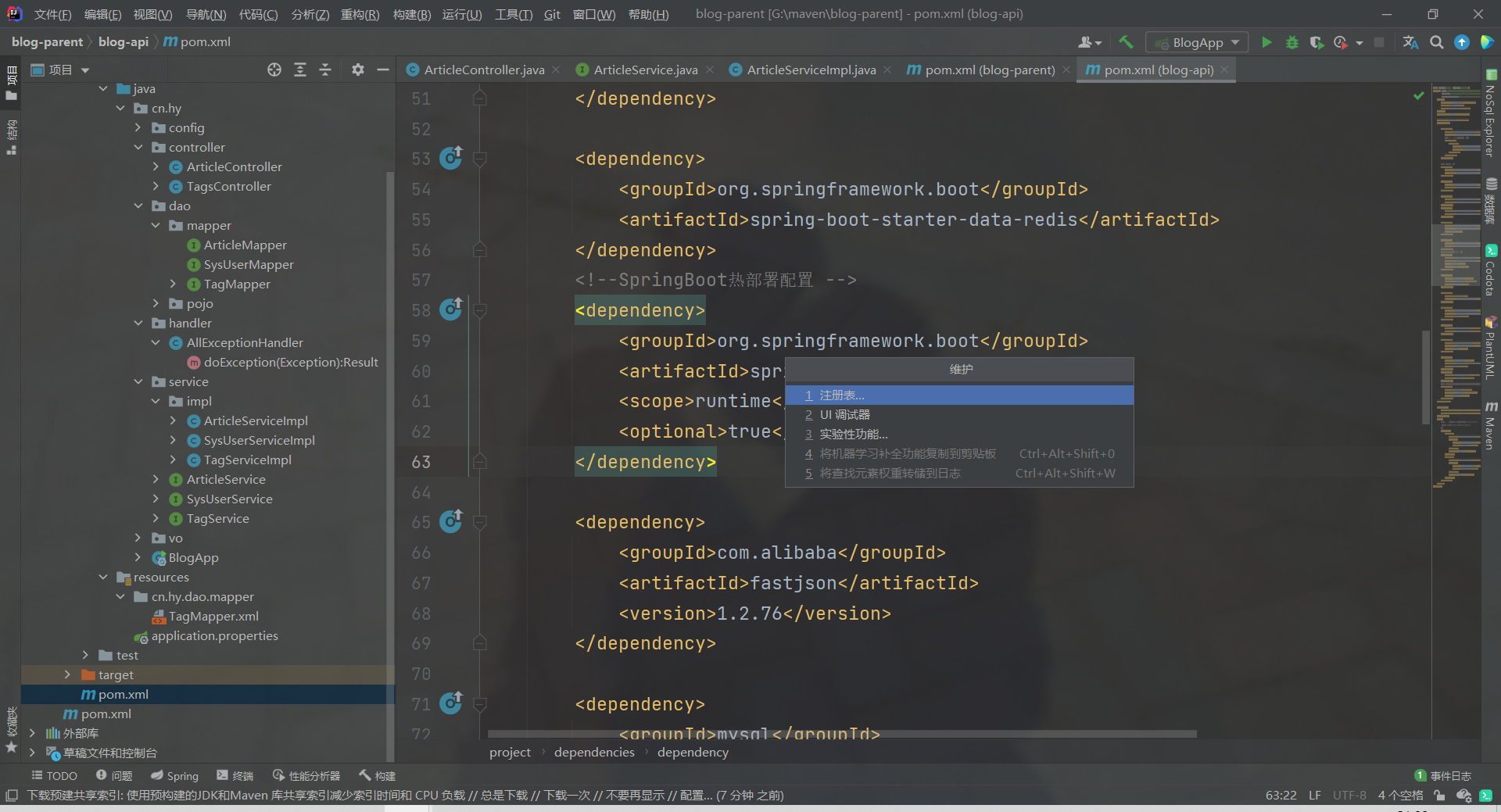Expand the pojo folder
Viewport: 1501px width, 812px height.
[x=156, y=303]
